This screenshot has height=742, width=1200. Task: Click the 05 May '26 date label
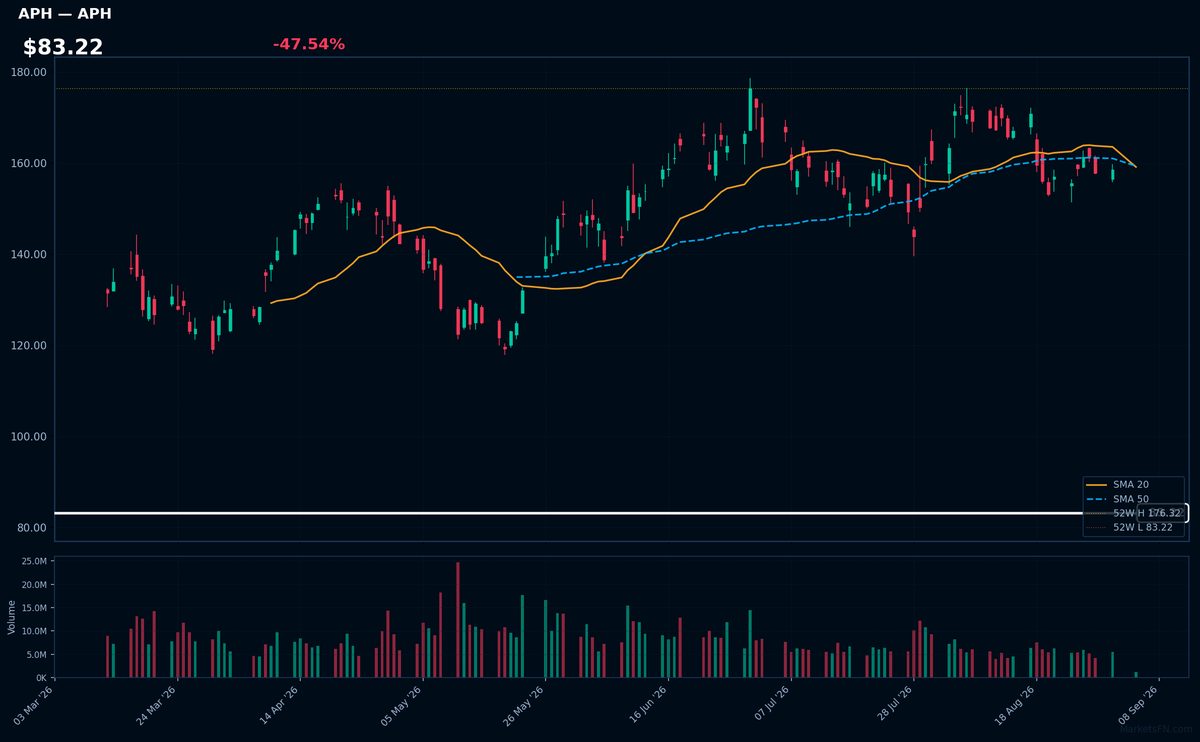click(x=402, y=704)
